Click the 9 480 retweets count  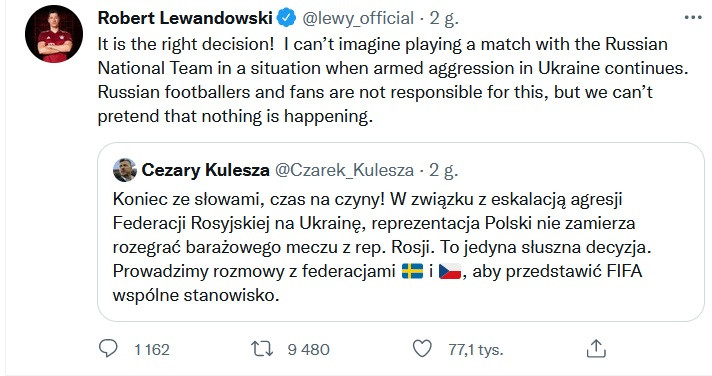[x=309, y=349]
